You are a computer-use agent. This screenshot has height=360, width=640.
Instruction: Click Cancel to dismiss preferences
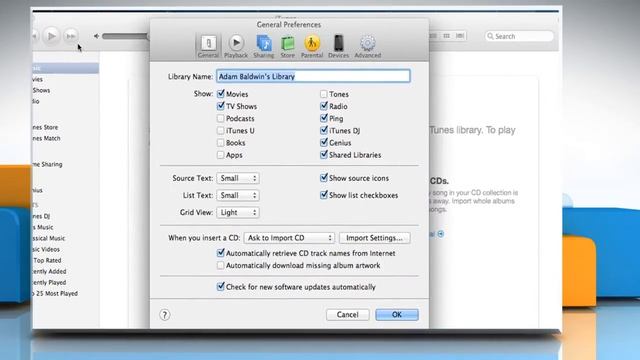point(347,315)
